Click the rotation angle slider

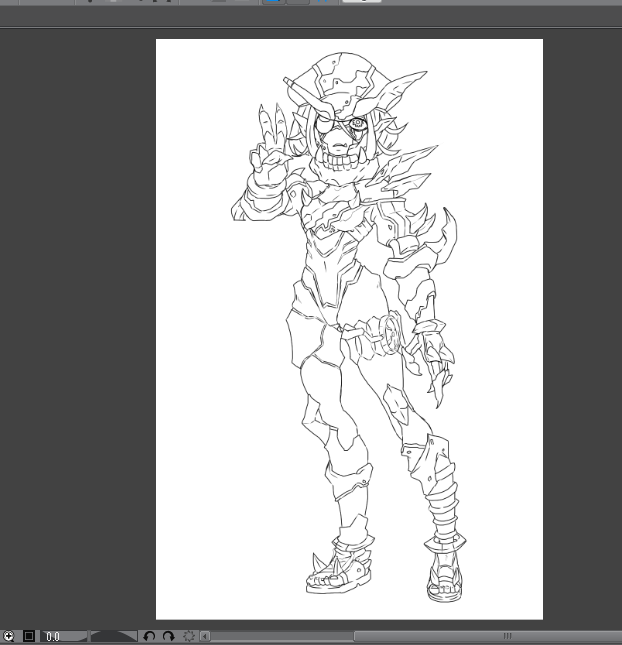(114, 636)
